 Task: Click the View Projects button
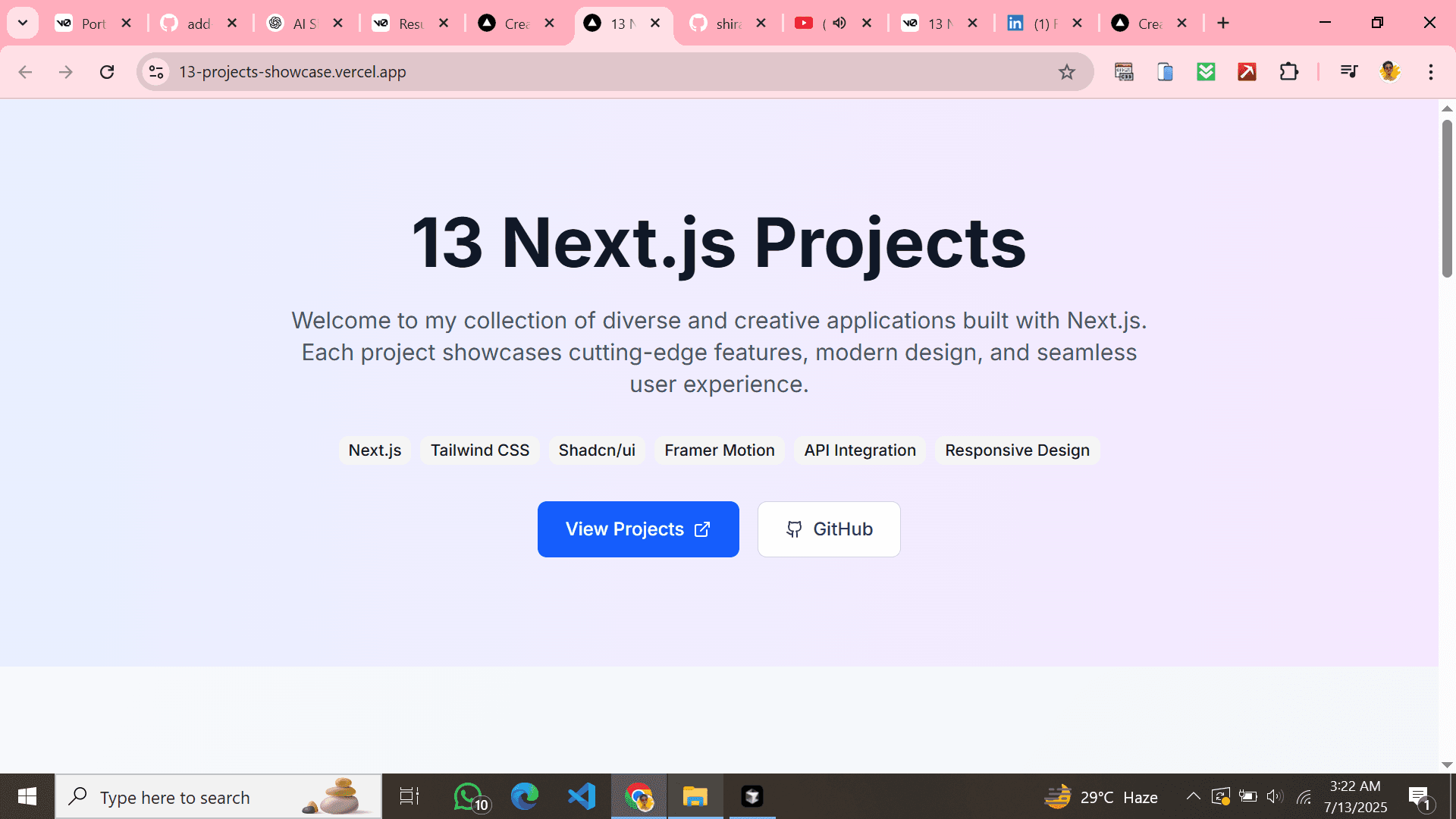coord(638,529)
